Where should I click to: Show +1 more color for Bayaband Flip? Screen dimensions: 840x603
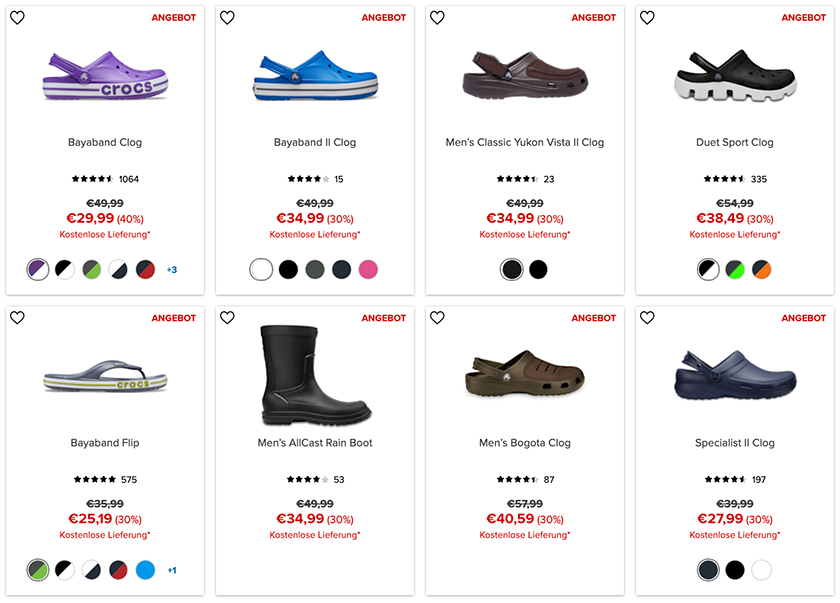pyautogui.click(x=172, y=570)
